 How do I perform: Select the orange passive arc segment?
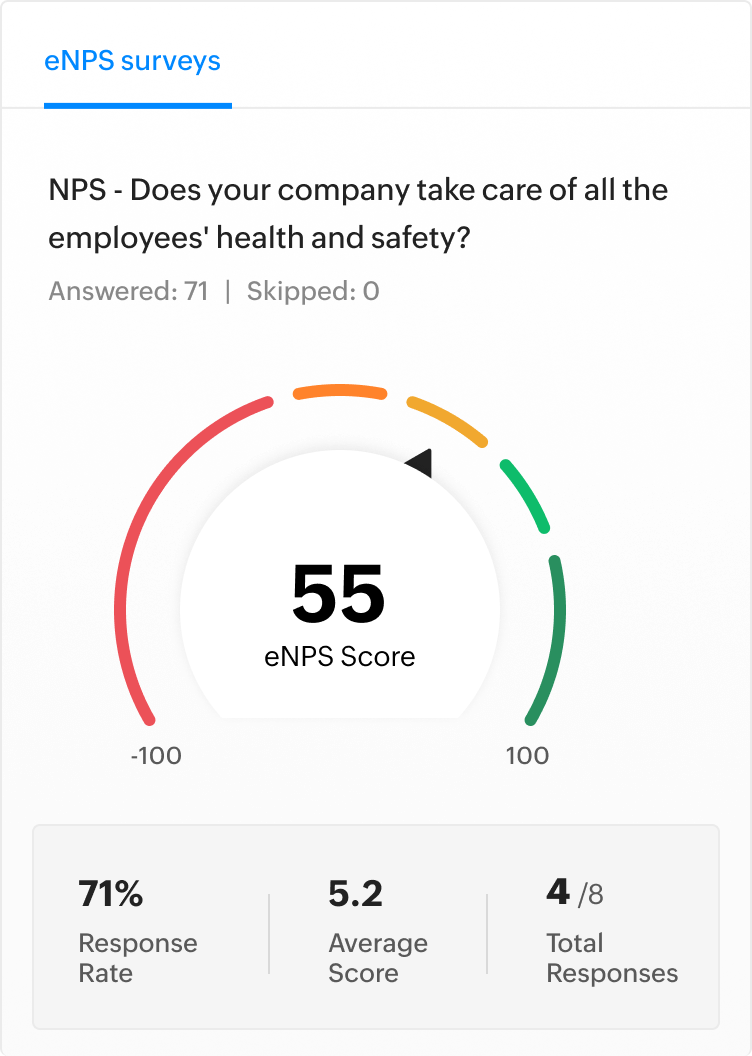340,392
